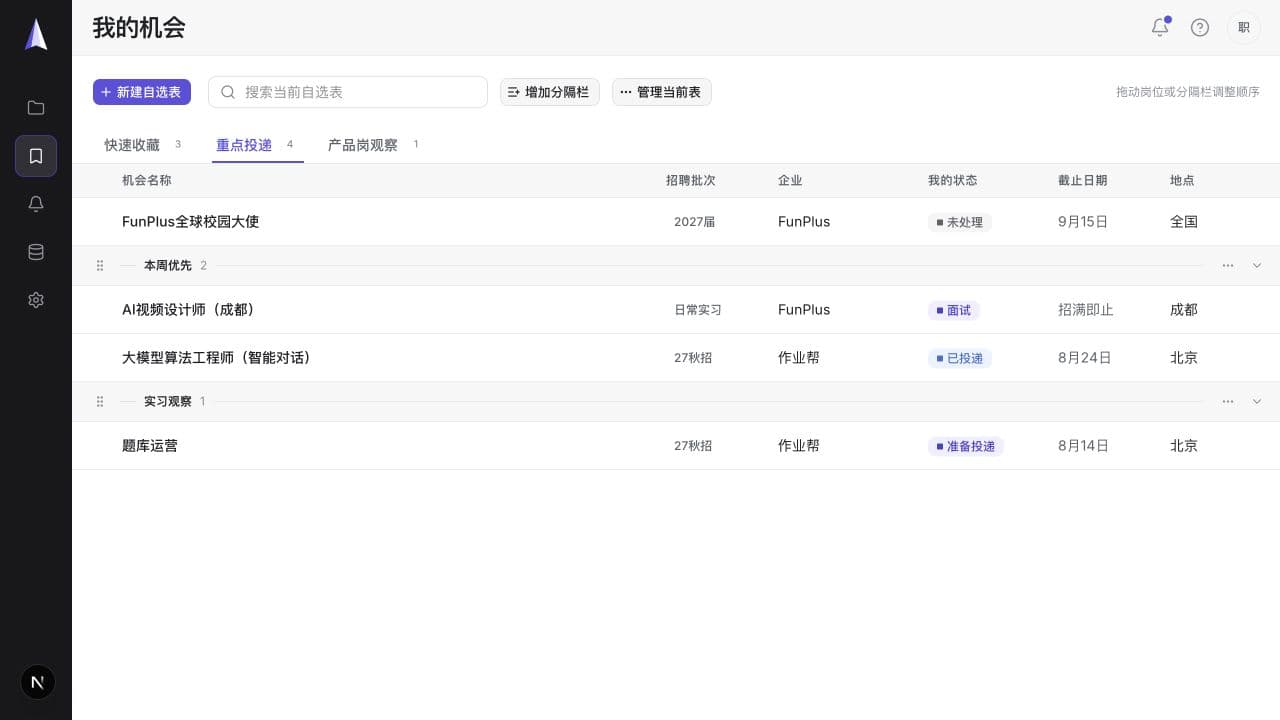The width and height of the screenshot is (1280, 720).
Task: Open the FunPlus全球校园大使 opportunity
Action: coord(191,222)
